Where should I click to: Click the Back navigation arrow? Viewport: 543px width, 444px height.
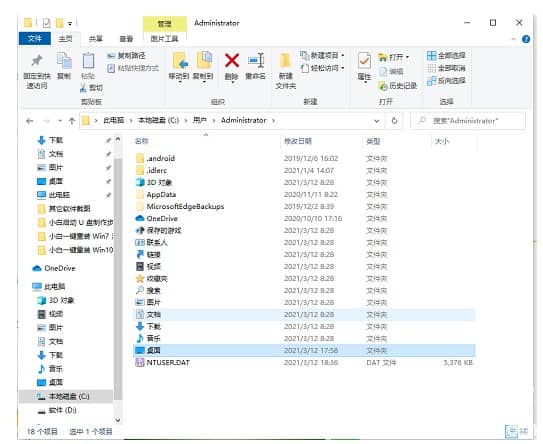29,121
